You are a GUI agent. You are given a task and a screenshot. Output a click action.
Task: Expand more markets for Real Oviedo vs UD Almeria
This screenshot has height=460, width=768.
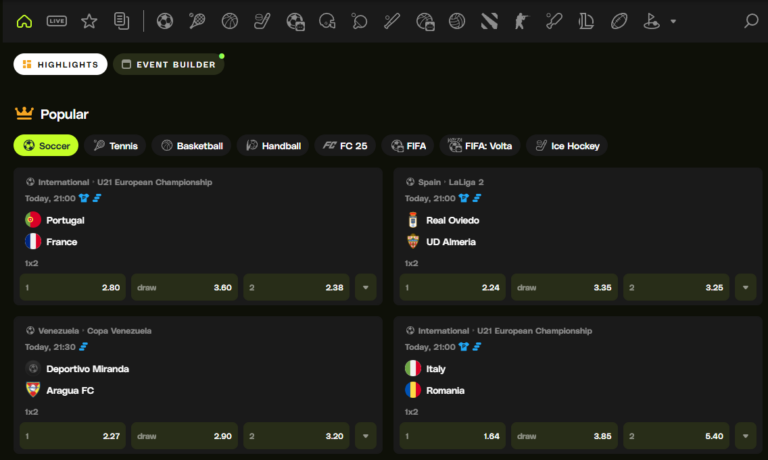coord(745,288)
